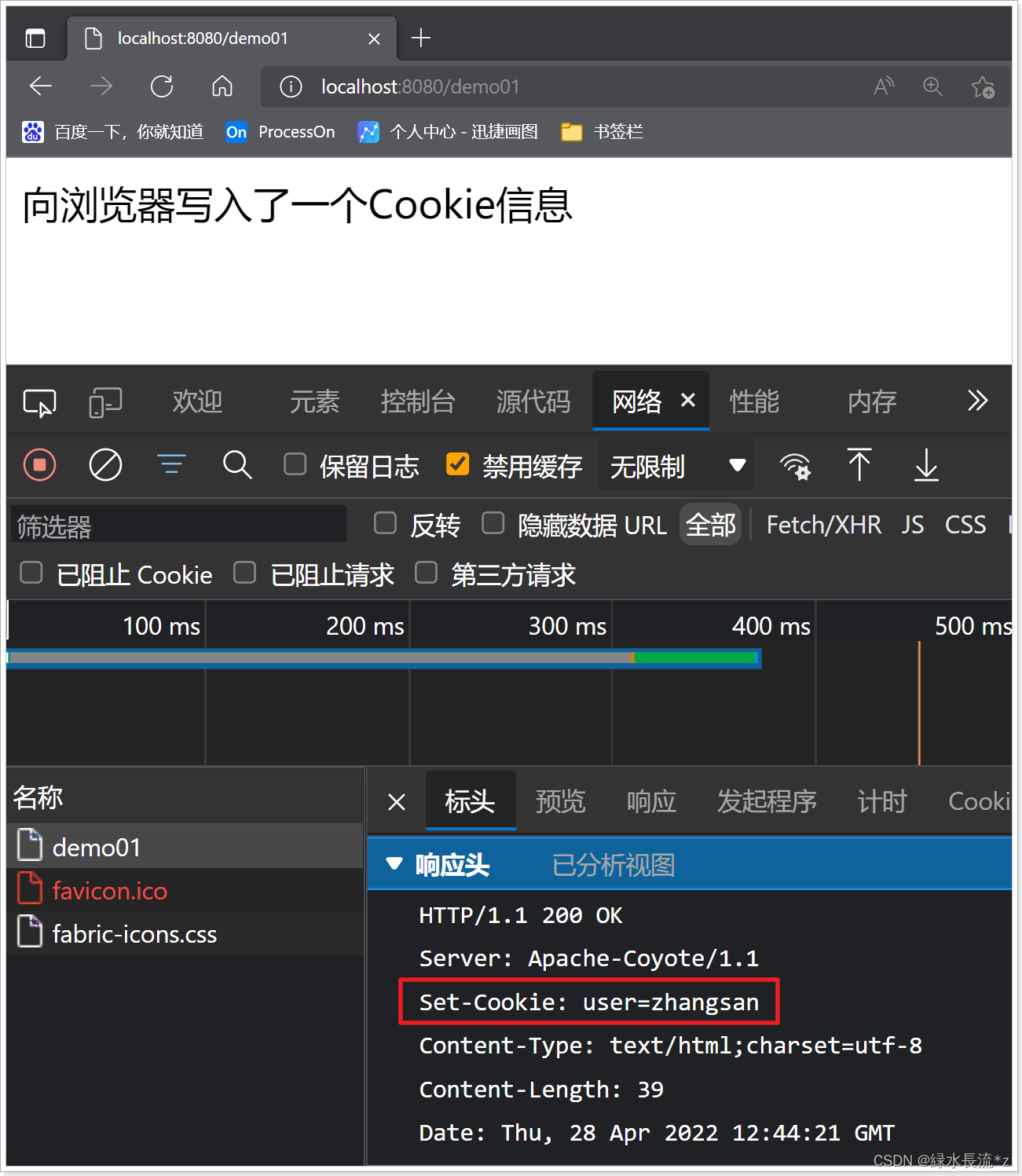Check the 已阻止 Cookie checkbox

[x=31, y=573]
